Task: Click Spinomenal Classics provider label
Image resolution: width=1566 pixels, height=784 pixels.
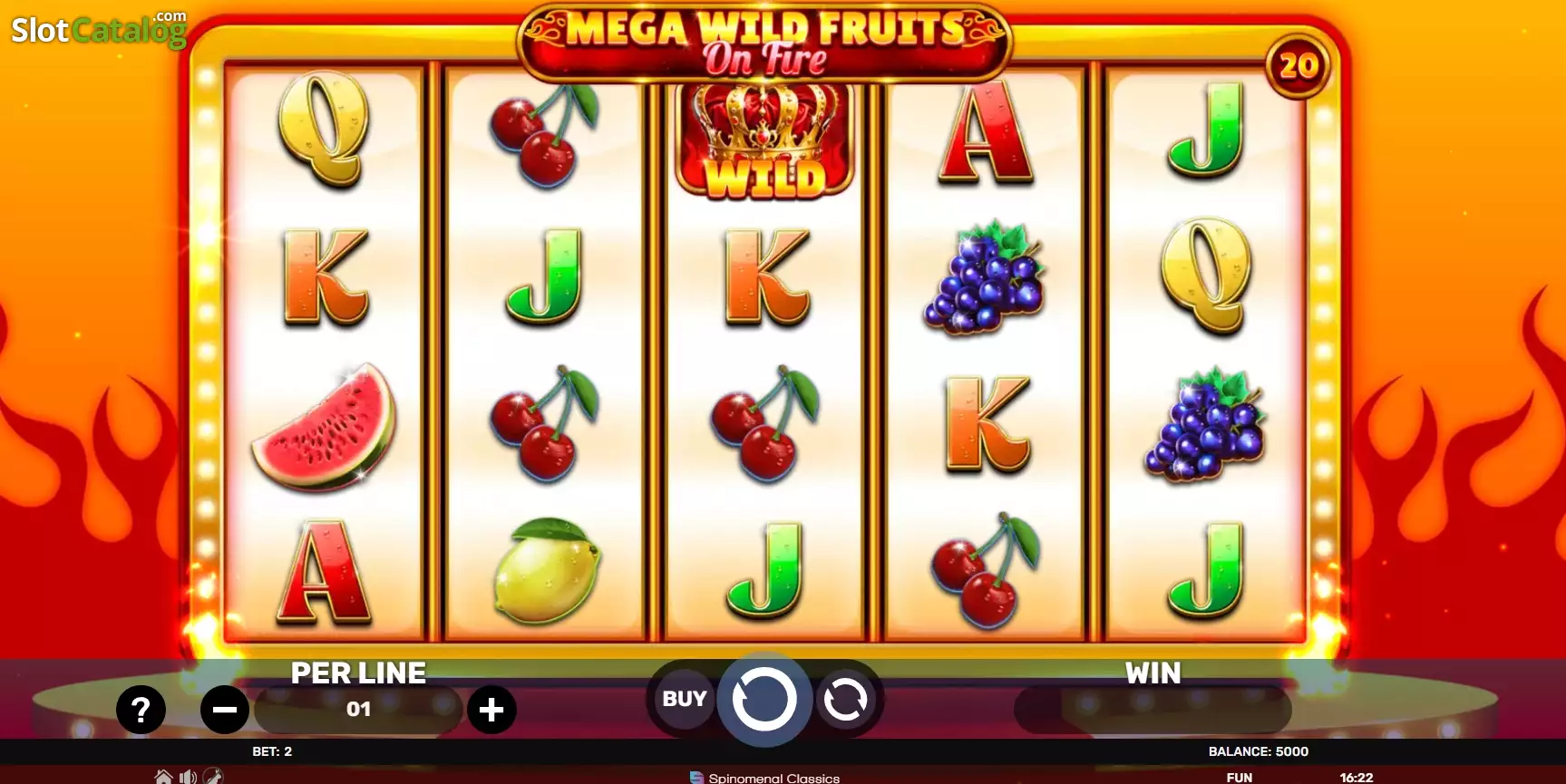Action: [764, 778]
